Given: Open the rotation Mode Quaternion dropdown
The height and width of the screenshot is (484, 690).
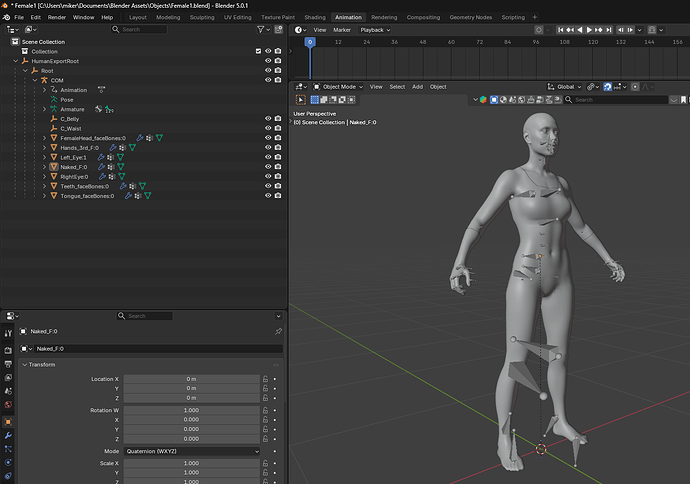Looking at the screenshot, I should 191,451.
